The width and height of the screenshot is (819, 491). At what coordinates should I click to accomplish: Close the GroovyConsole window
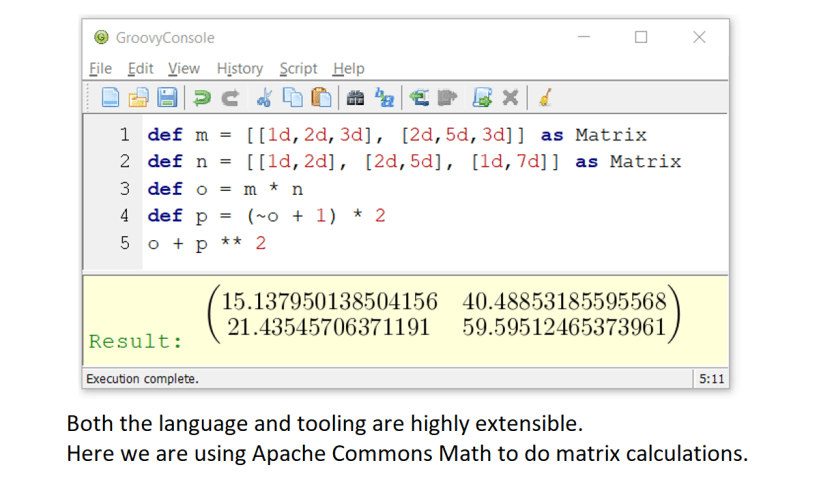point(699,37)
